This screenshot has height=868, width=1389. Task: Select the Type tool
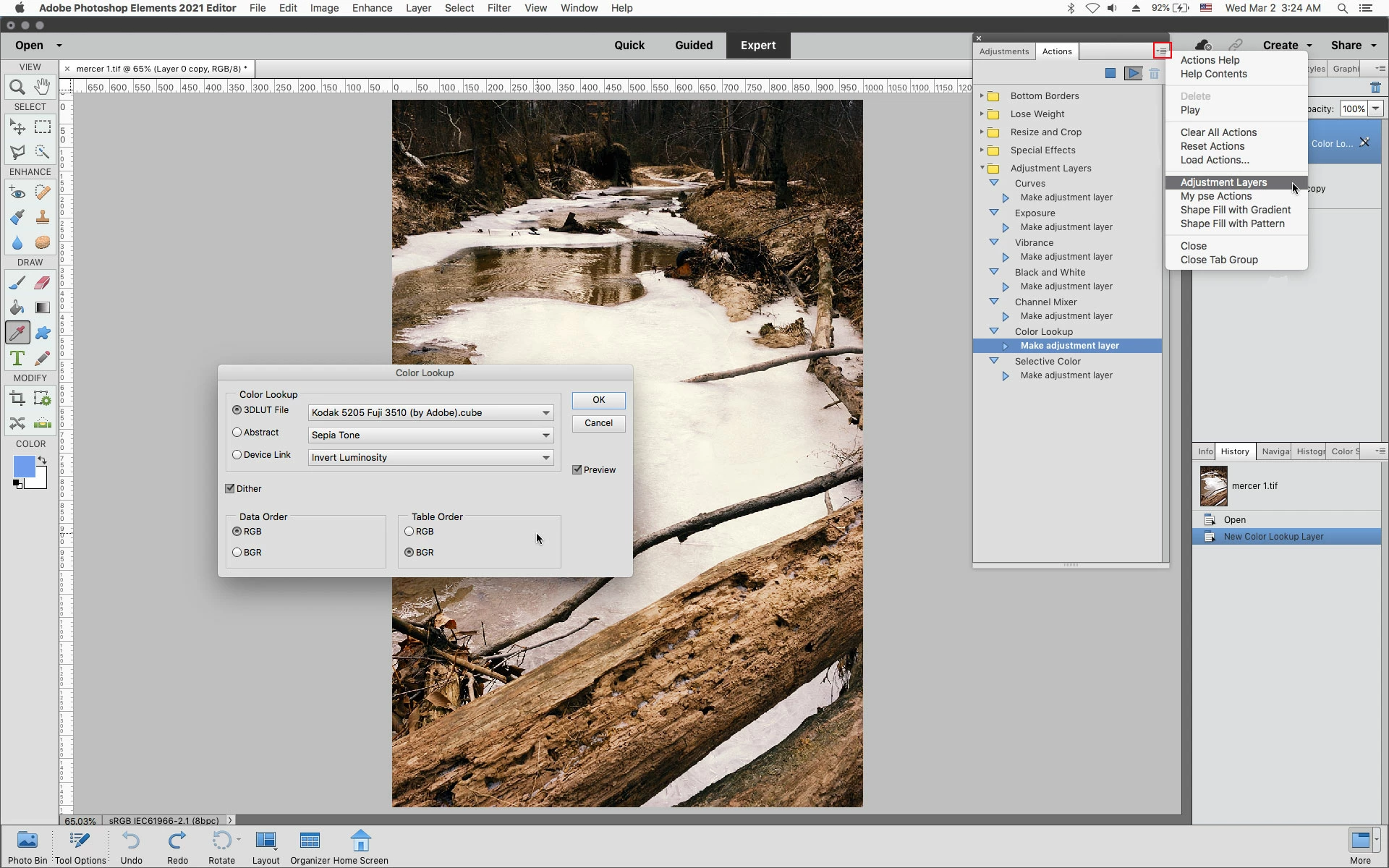[17, 358]
